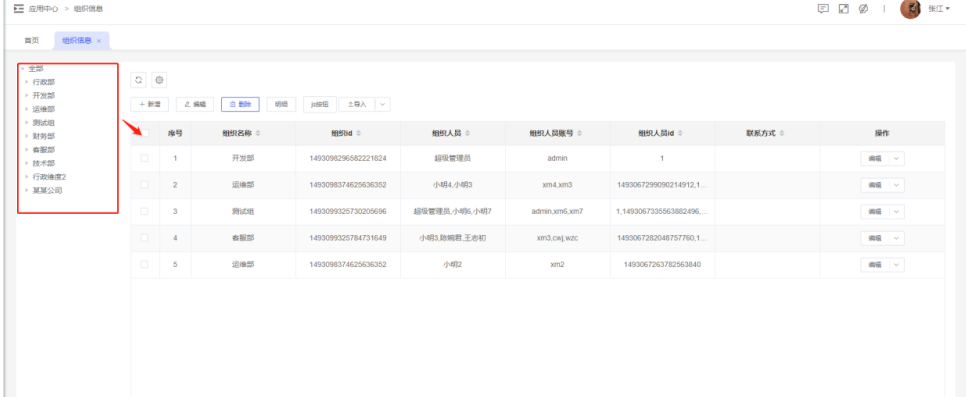
Task: Sort by the 组织id column arrows
Action: [359, 133]
